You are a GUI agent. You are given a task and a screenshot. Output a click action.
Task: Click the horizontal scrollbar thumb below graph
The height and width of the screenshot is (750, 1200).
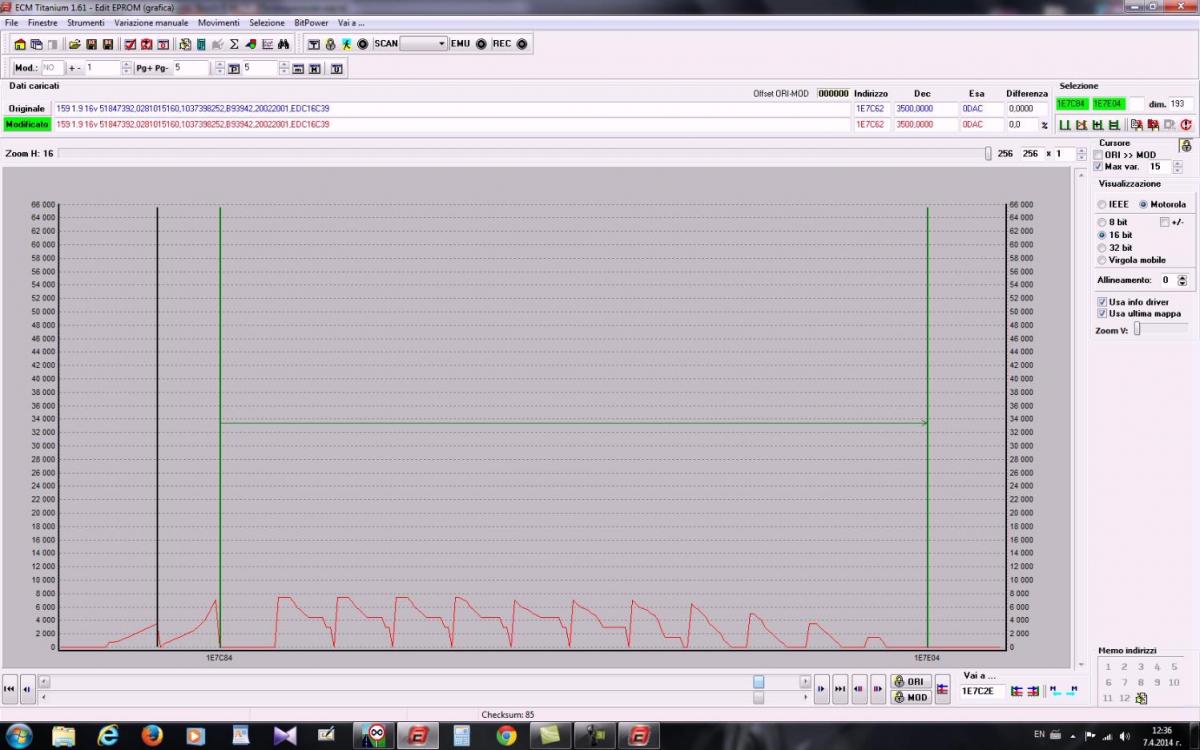759,681
